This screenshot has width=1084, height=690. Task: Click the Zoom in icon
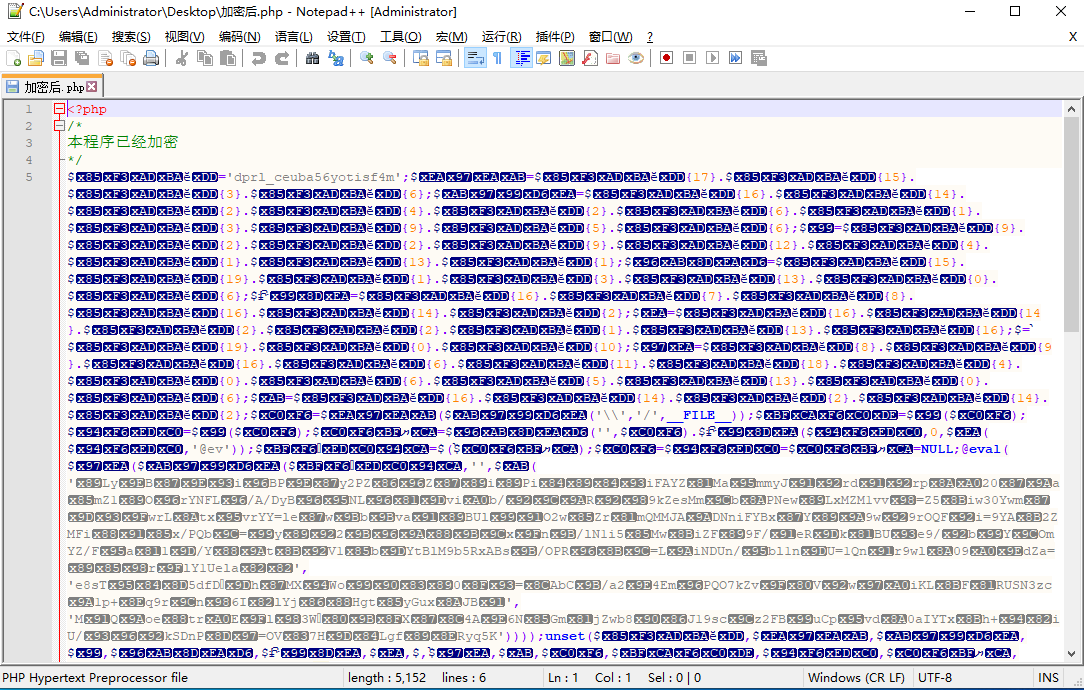coord(367,58)
